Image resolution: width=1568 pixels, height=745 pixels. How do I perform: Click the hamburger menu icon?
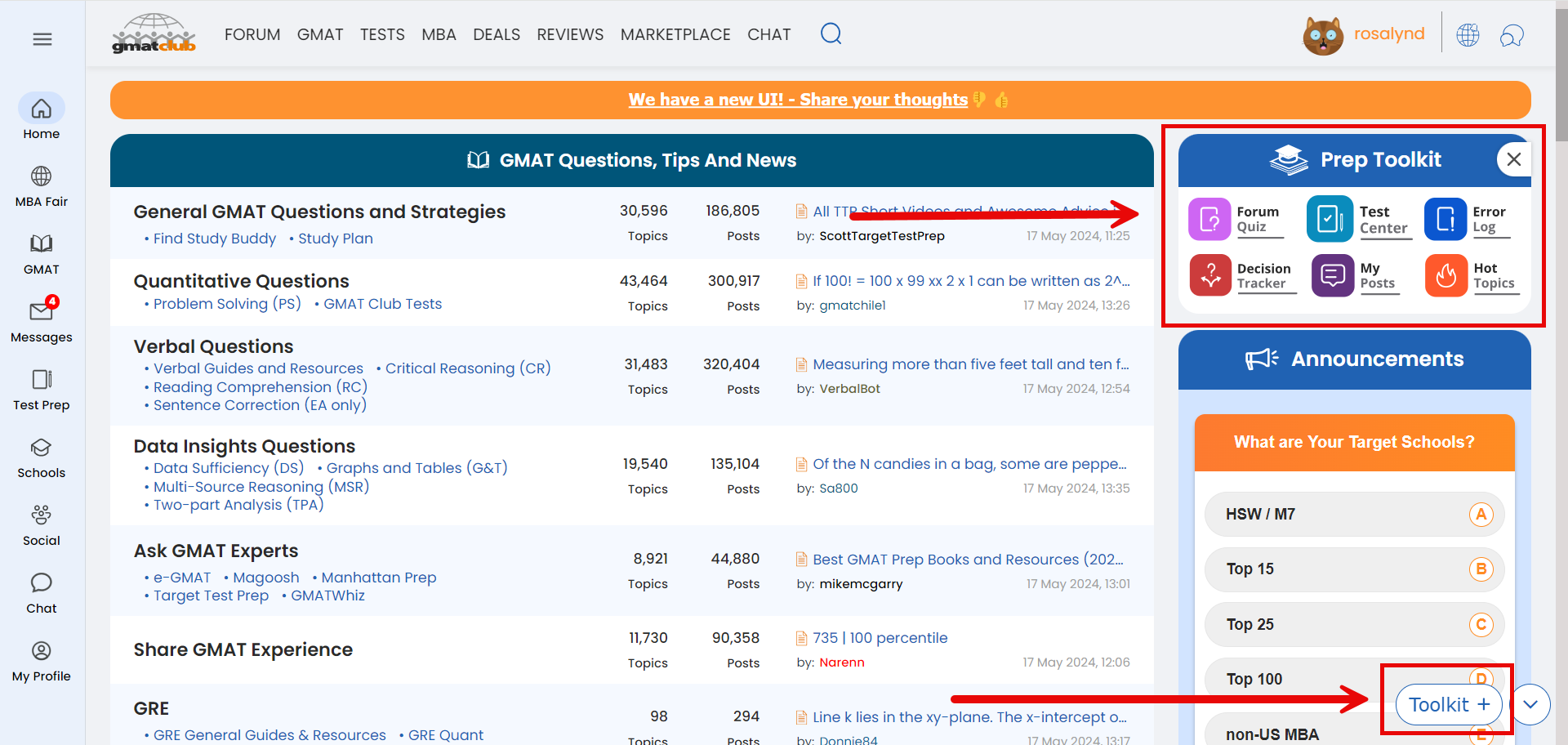point(42,39)
